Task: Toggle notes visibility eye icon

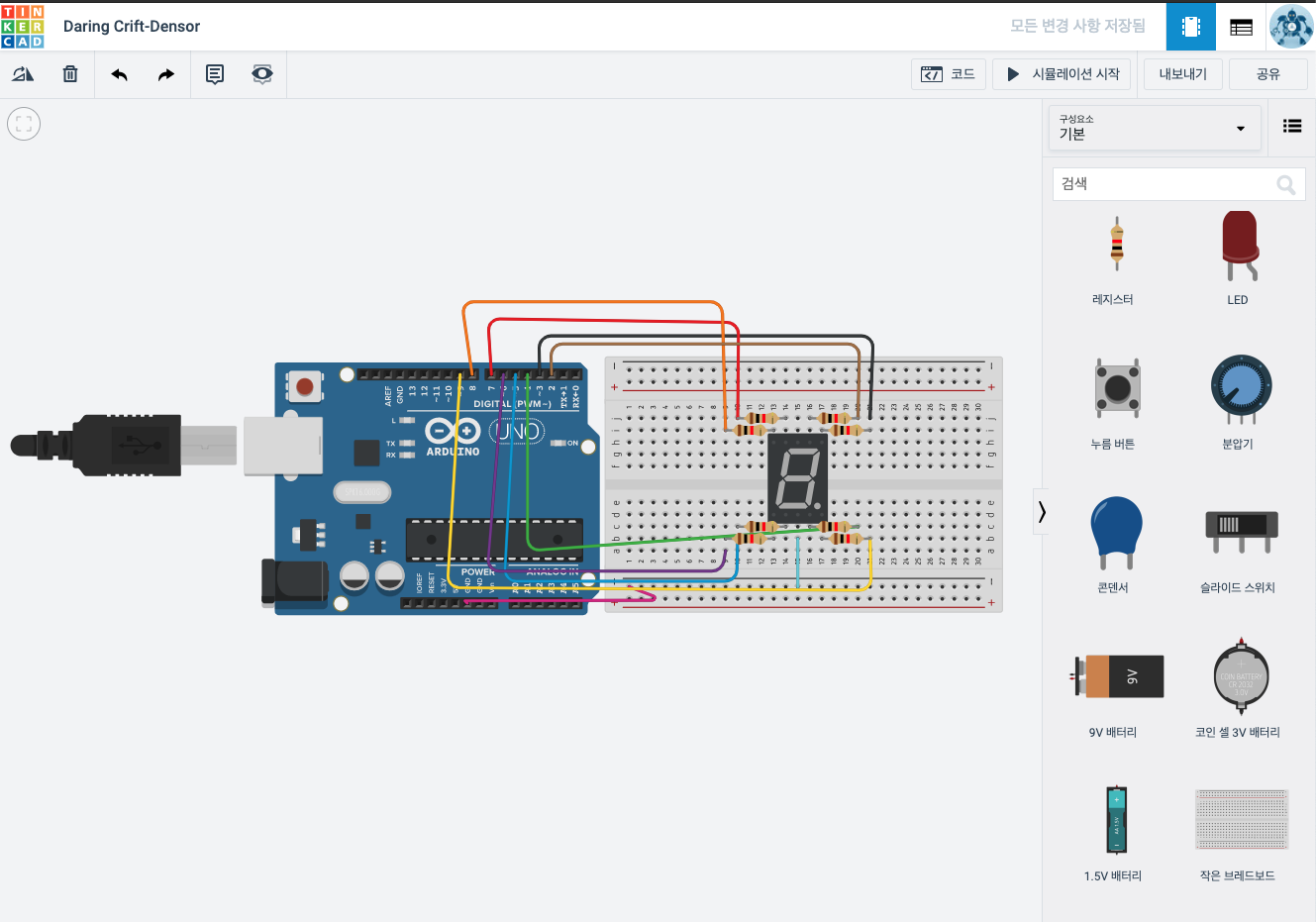Action: [x=261, y=74]
